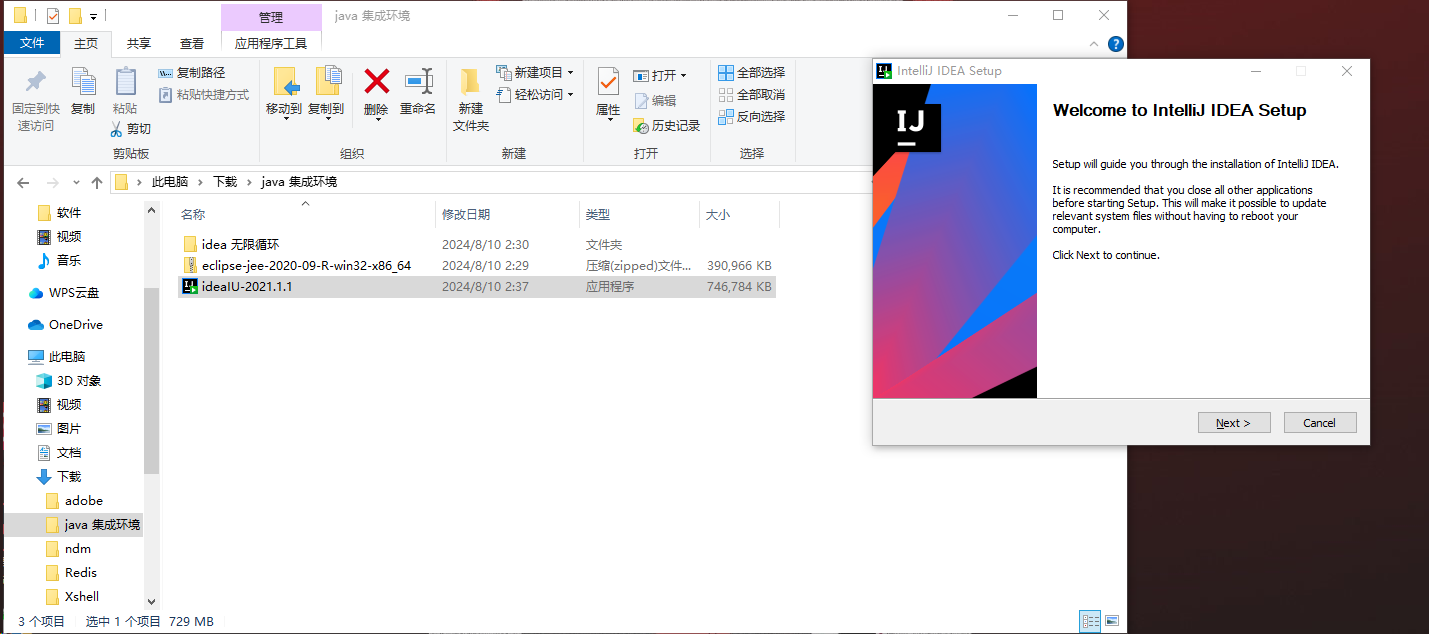Click 下载 in the address bar
This screenshot has height=634, width=1429.
(x=225, y=182)
